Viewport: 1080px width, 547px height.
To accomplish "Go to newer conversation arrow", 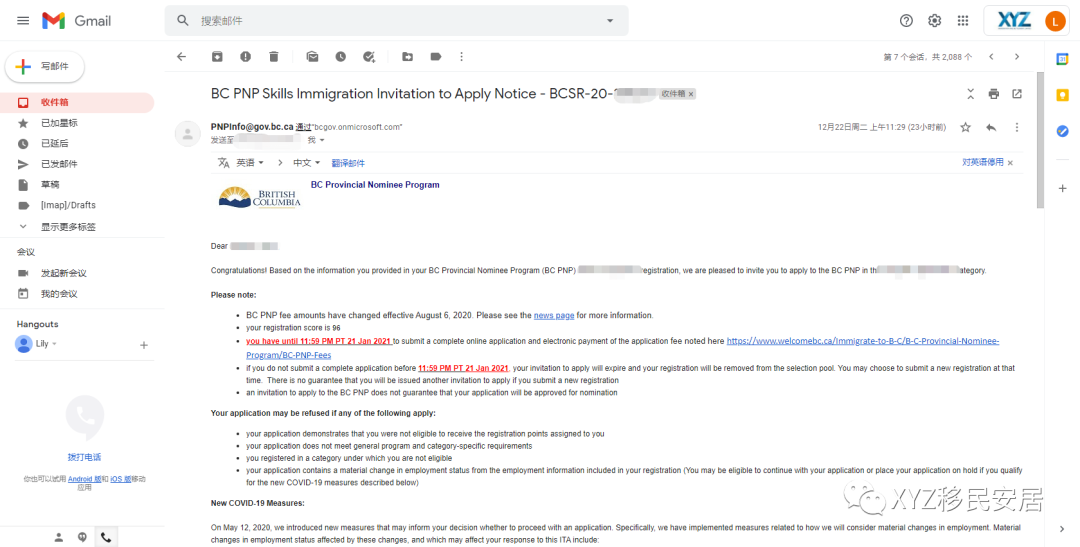I will (x=991, y=56).
